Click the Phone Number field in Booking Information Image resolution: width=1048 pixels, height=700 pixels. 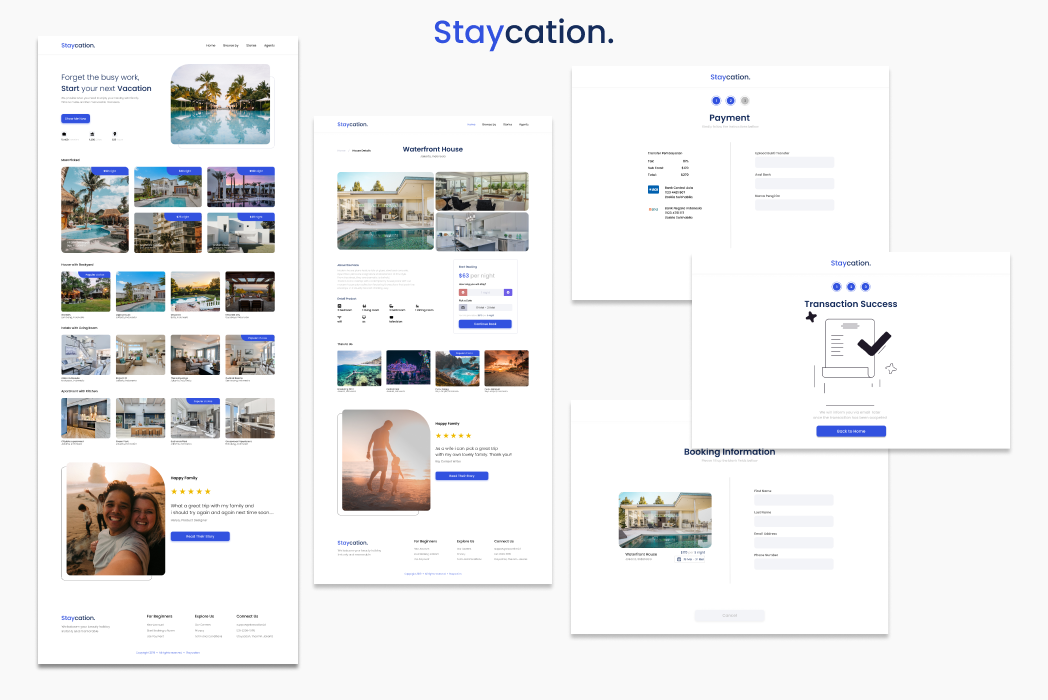tap(794, 564)
